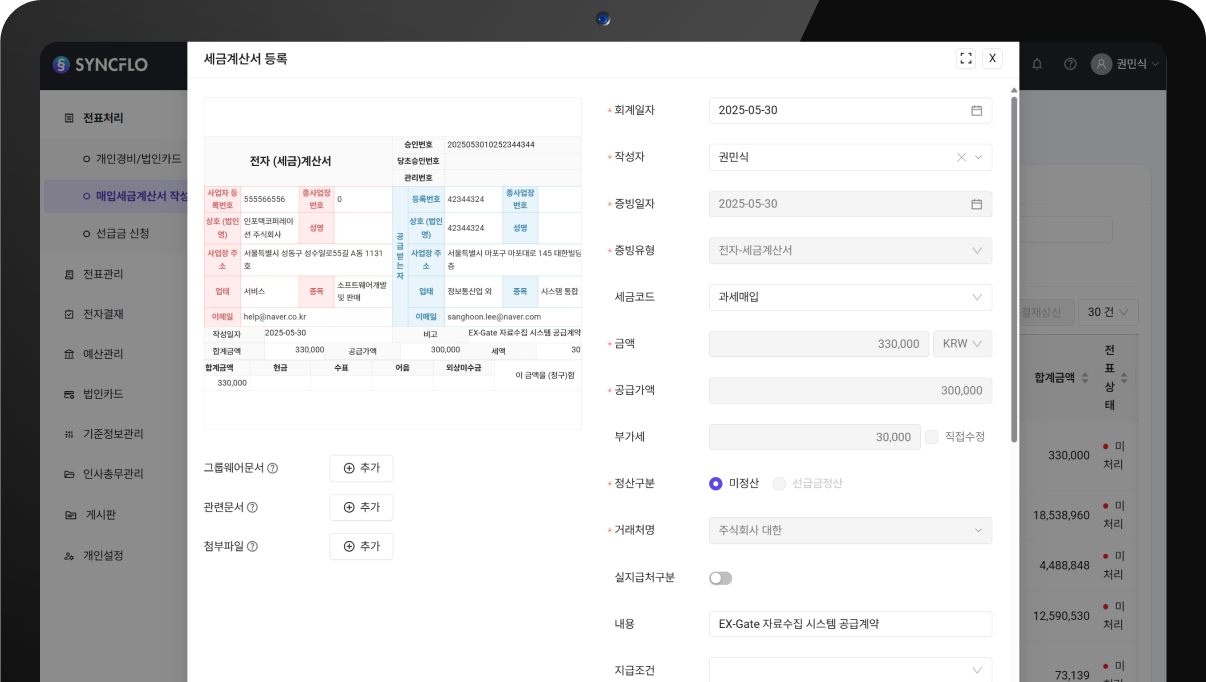Viewport: 1206px width, 682px height.
Task: Open the 세금코드 dropdown showing 과세매입
Action: (850, 297)
